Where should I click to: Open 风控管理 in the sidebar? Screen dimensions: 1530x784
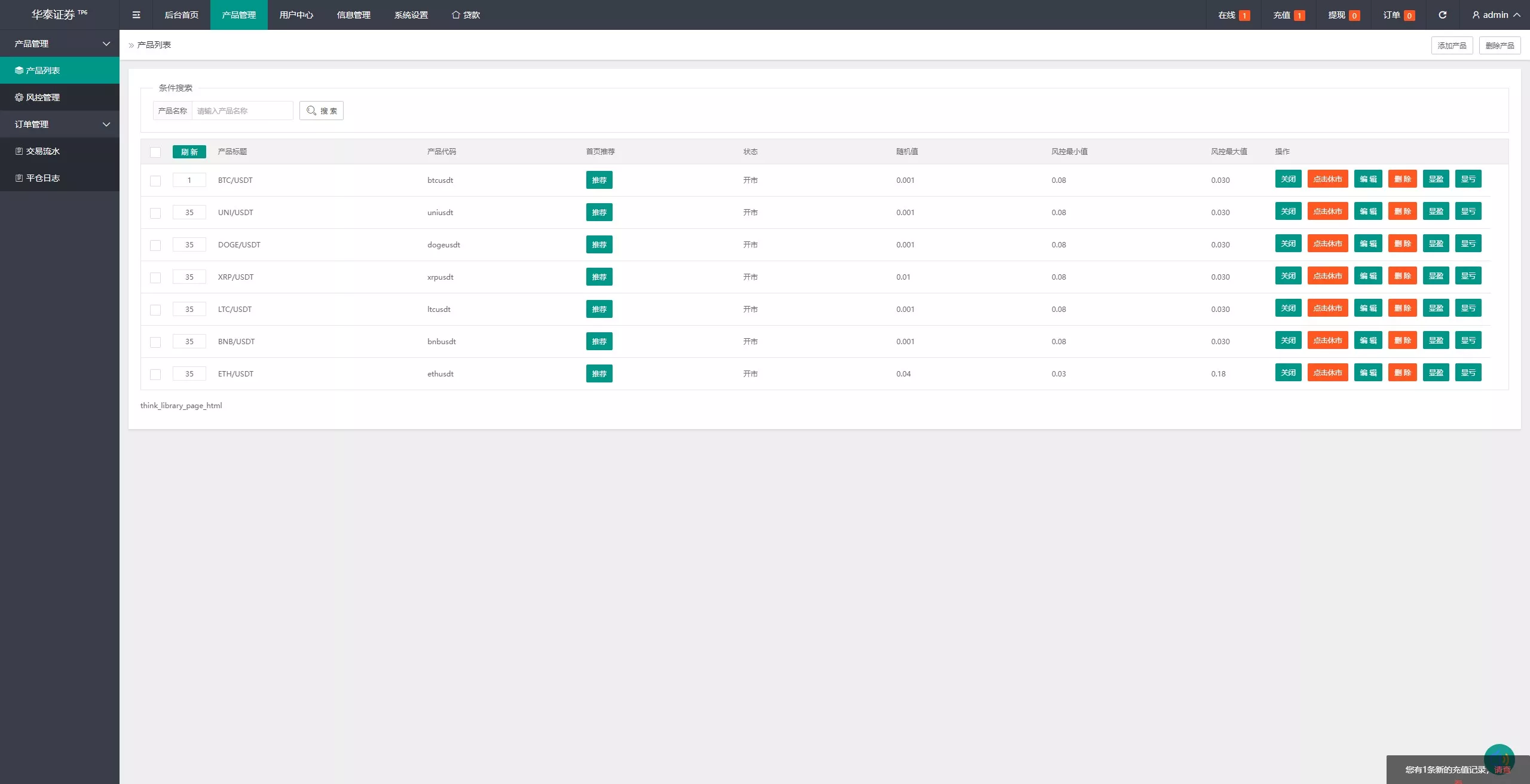60,97
